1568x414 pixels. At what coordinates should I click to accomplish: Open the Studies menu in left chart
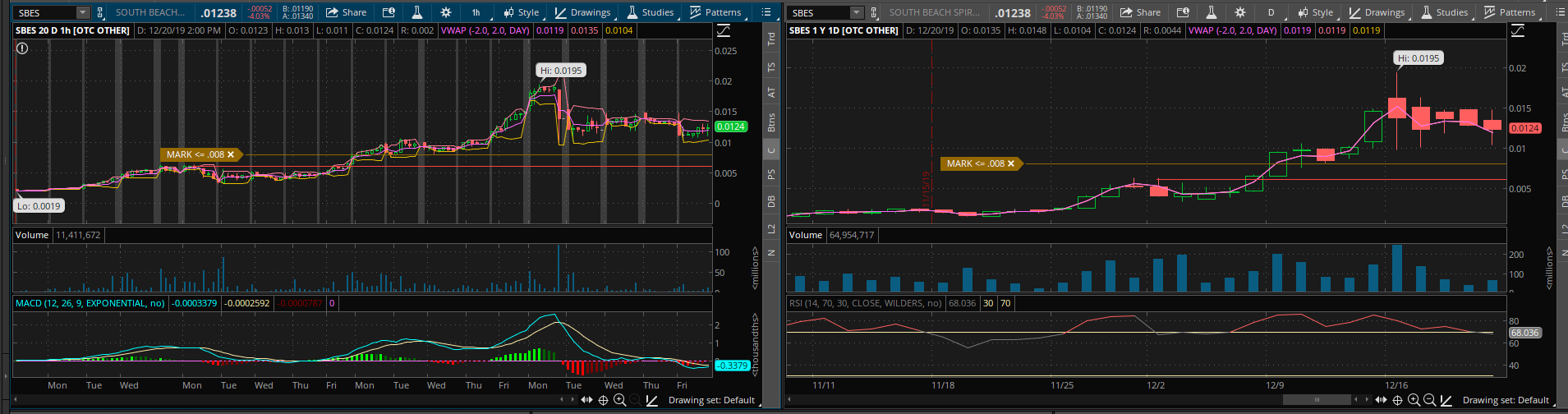tap(650, 12)
